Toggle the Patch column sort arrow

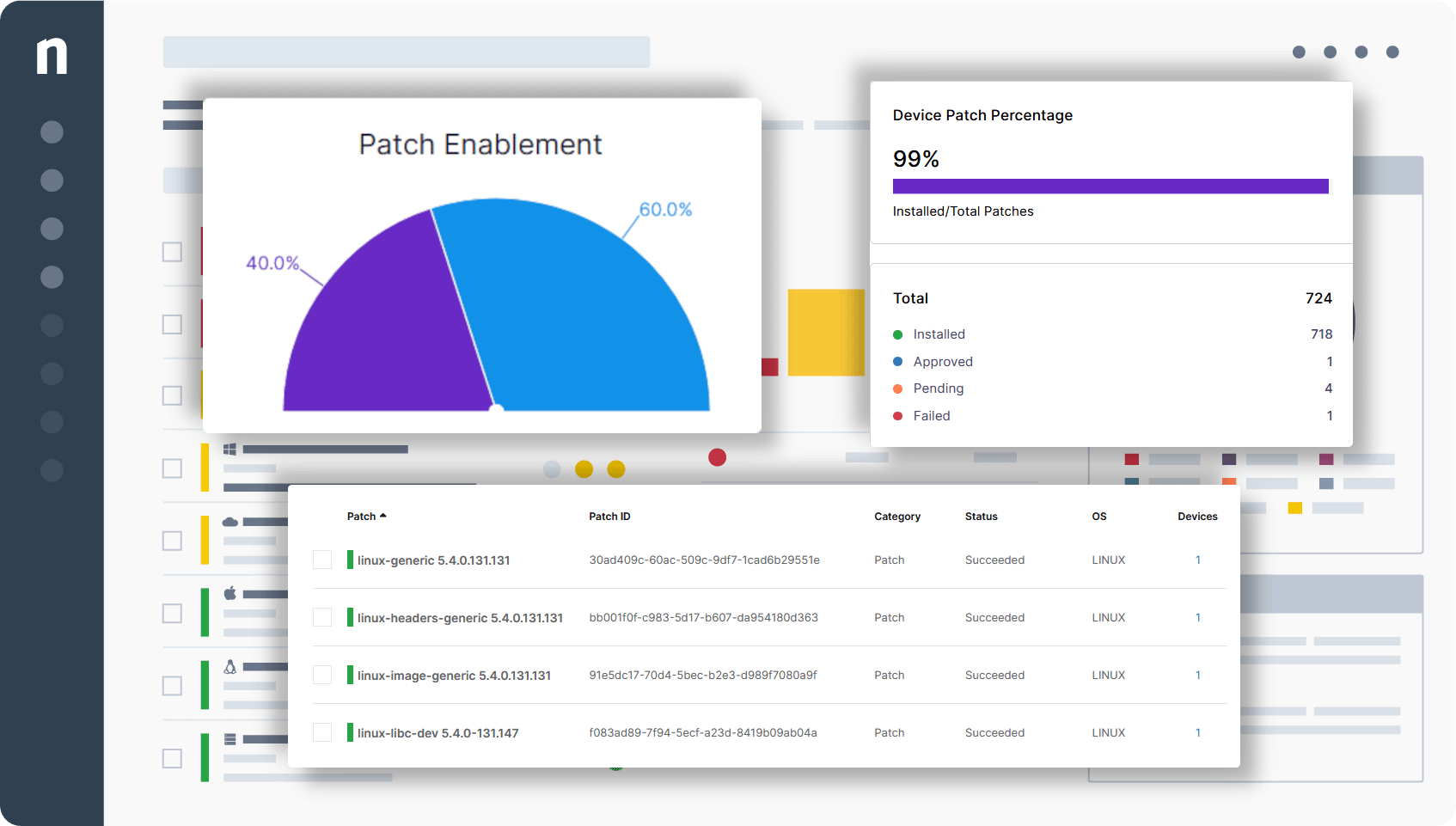tap(384, 514)
